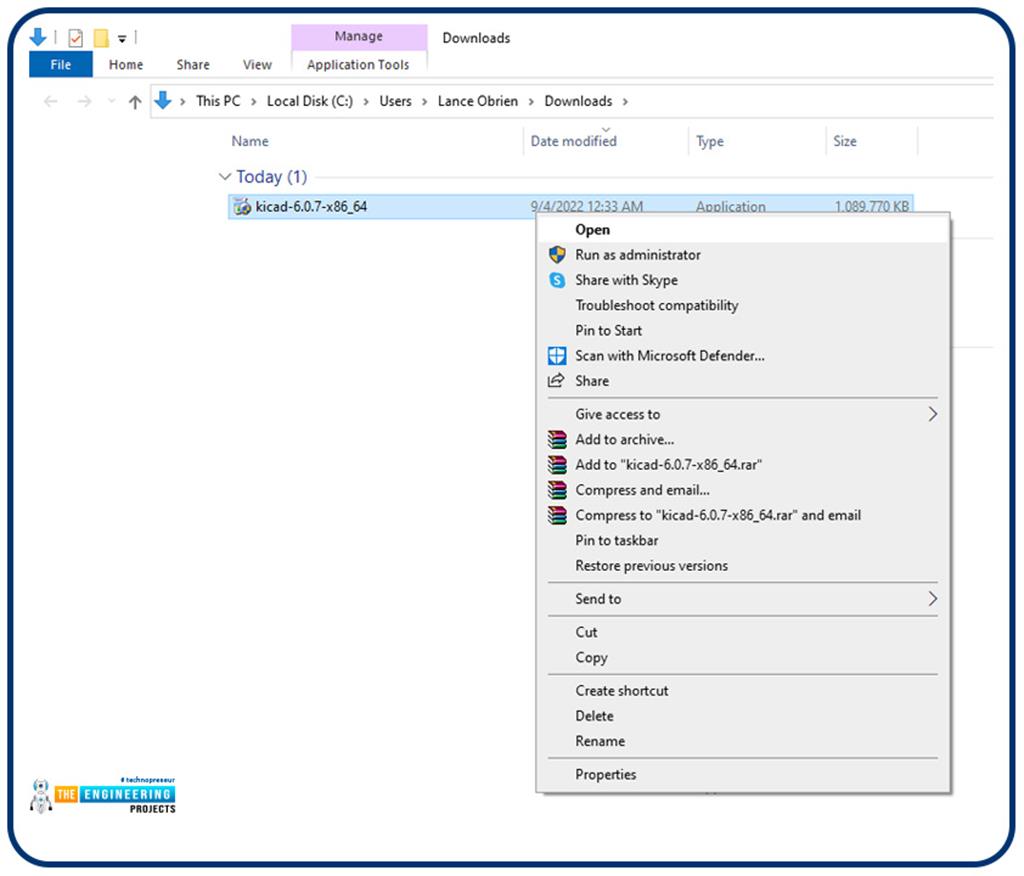1024x876 pixels.
Task: Click the shield icon for Run as administrator
Action: click(x=557, y=255)
